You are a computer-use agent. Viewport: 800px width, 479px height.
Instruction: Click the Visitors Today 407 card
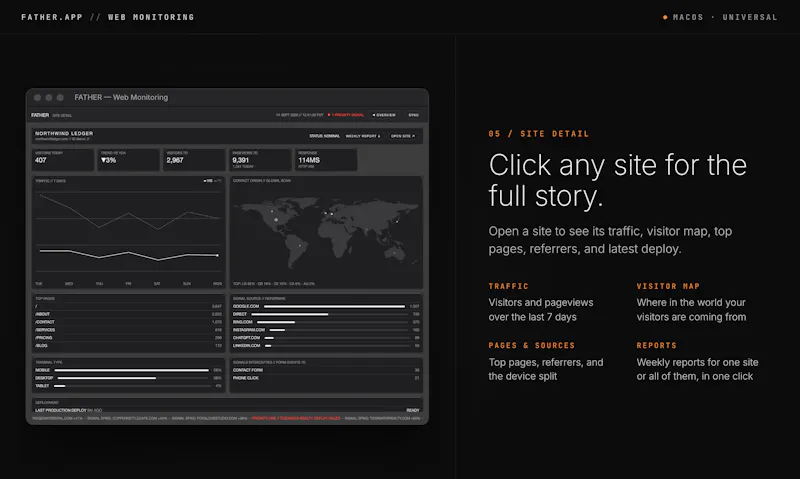tap(63, 160)
